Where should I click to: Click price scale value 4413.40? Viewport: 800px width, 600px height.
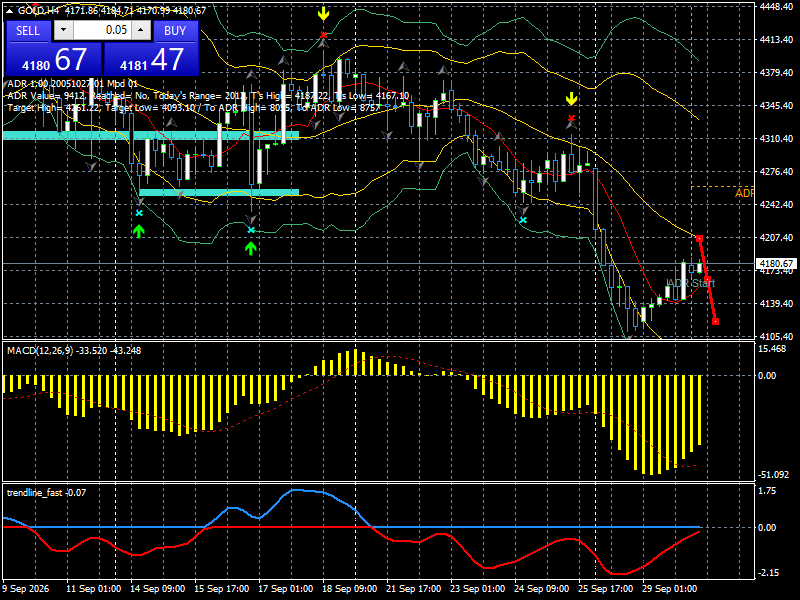776,40
